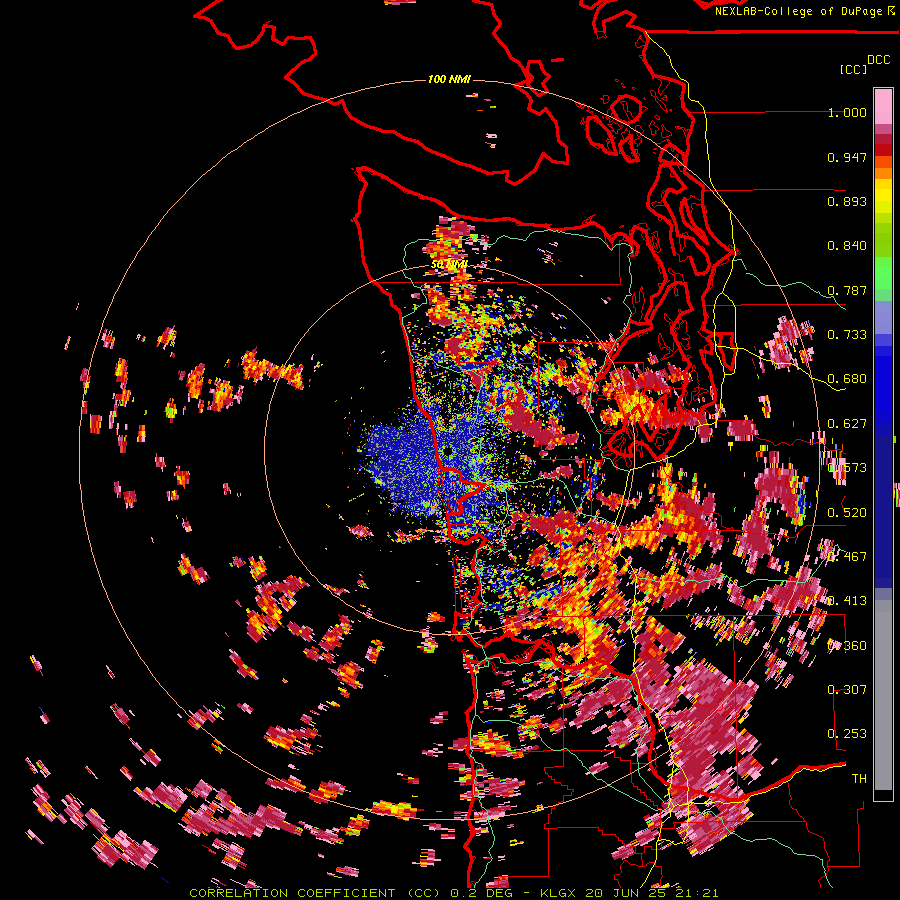The image size is (900, 900).
Task: Select the 0.627 legend value
Action: tap(847, 424)
